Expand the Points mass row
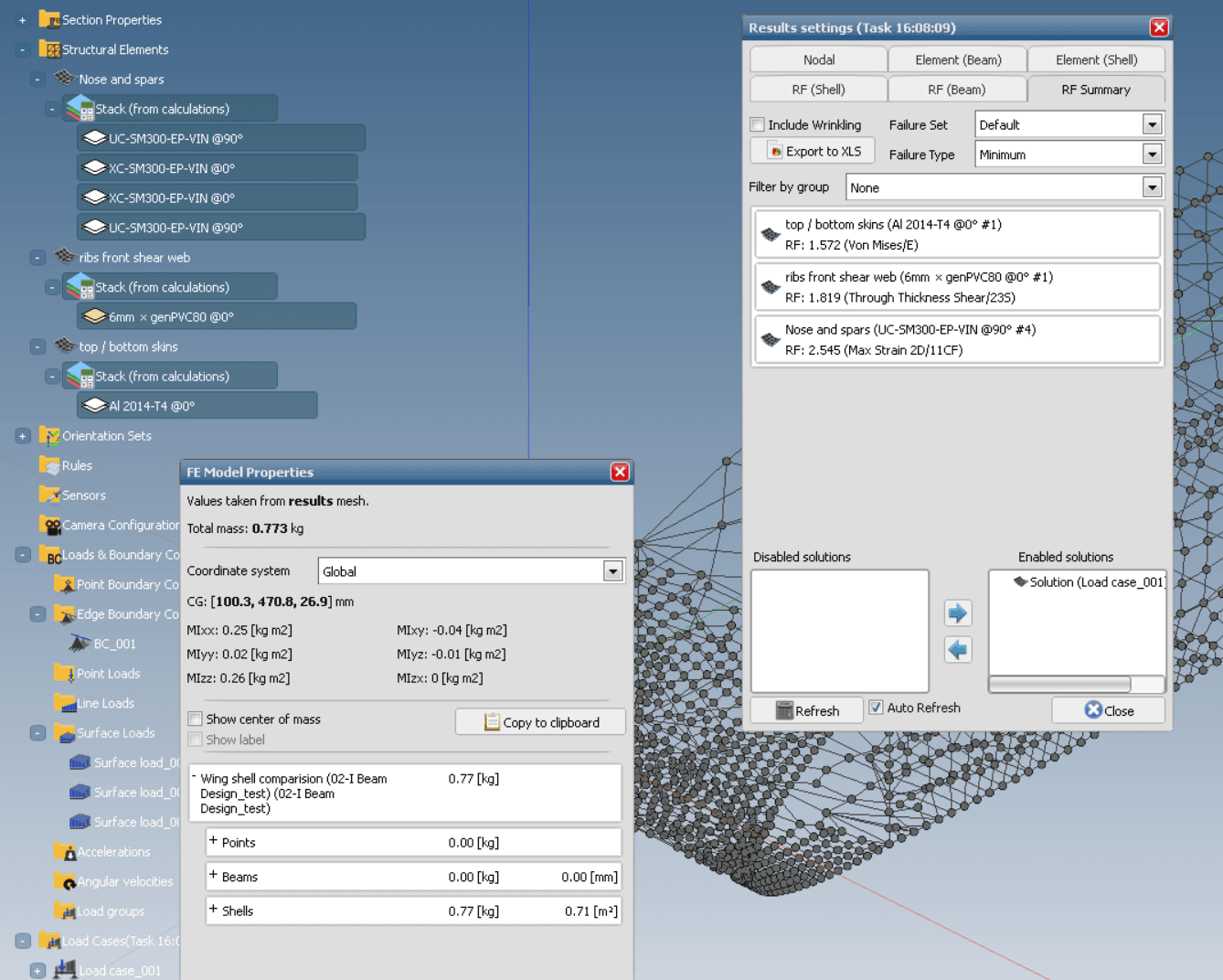1223x980 pixels. coord(213,841)
